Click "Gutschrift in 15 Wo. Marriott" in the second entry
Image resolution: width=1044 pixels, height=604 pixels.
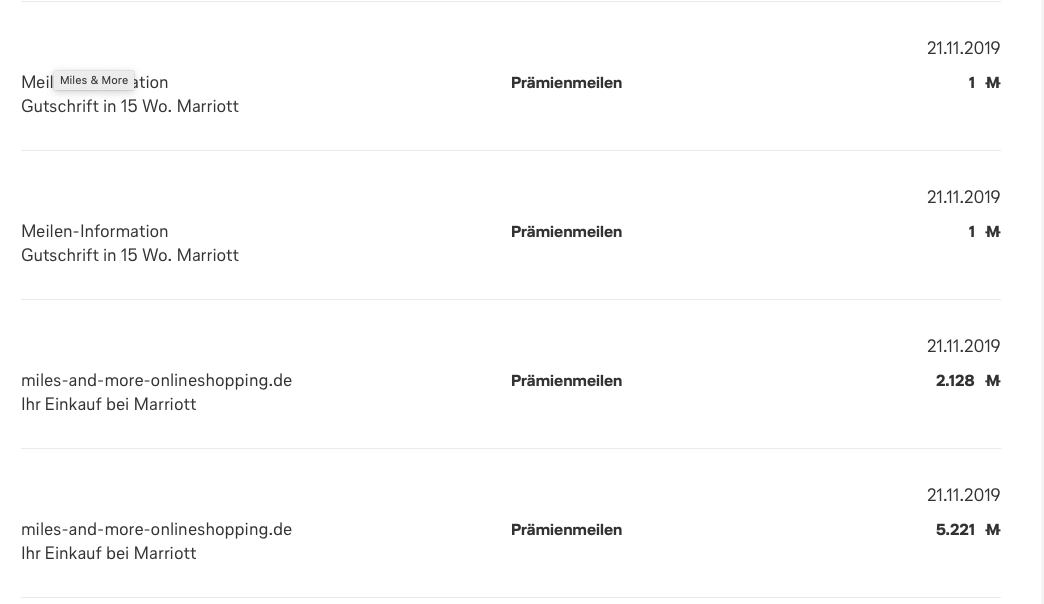coord(130,255)
